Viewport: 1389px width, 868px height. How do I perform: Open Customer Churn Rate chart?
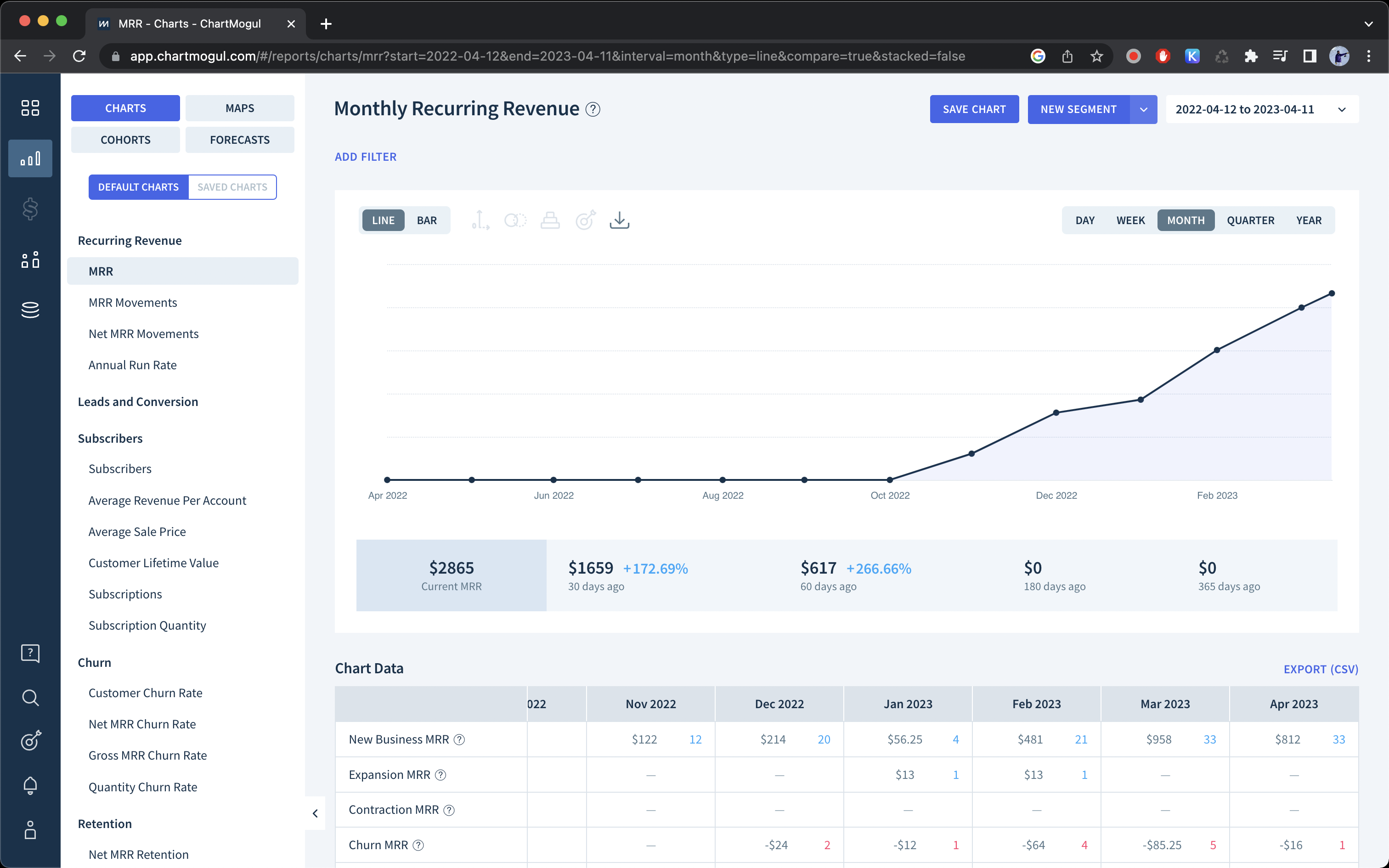coord(145,693)
